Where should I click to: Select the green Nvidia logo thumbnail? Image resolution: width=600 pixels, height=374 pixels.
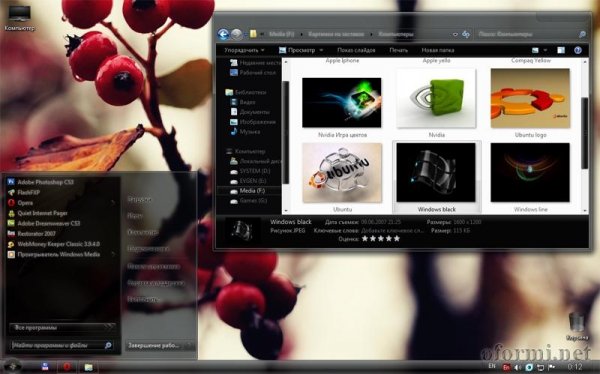coord(436,98)
